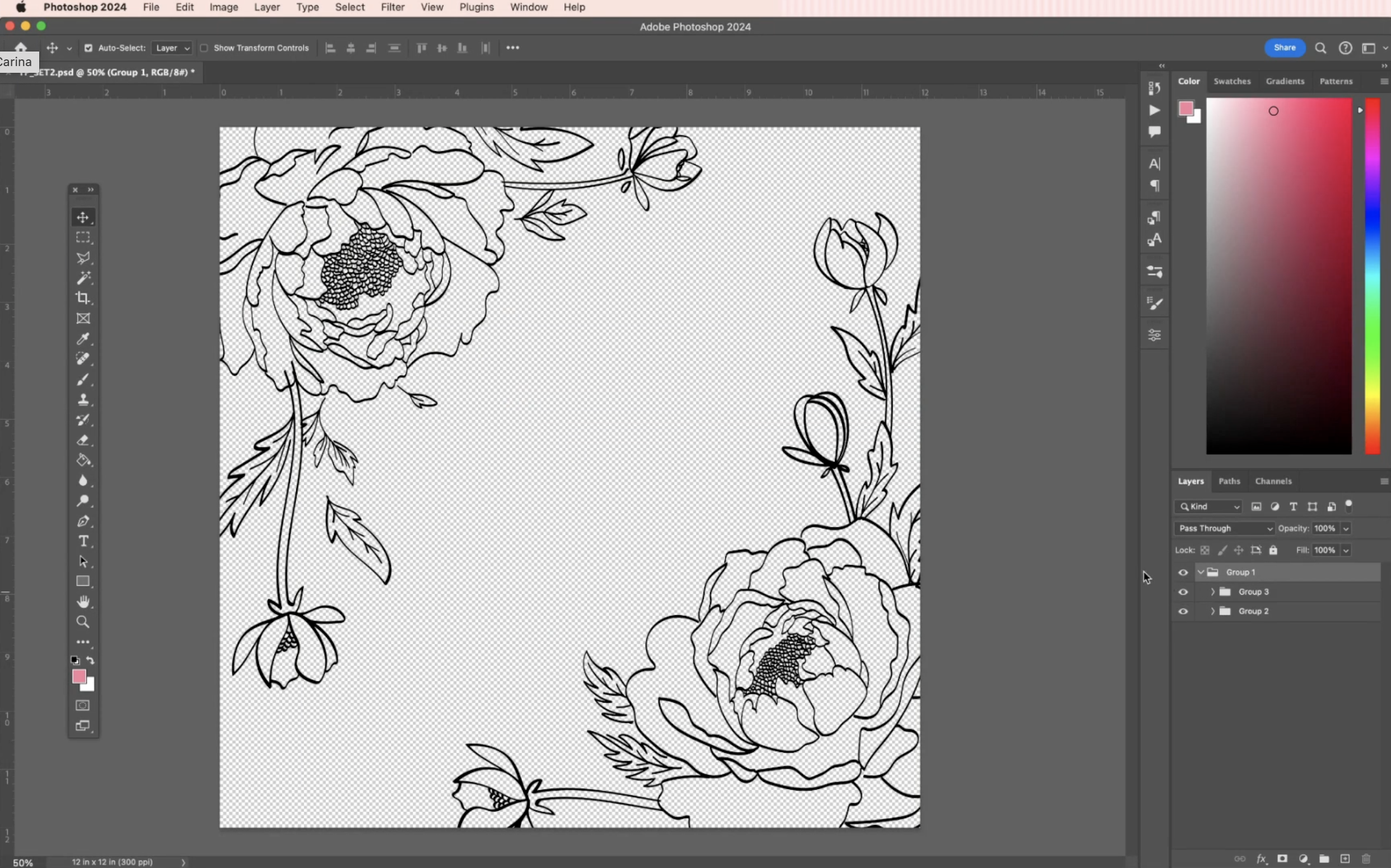Enable Quick Mask mode
The width and height of the screenshot is (1391, 868).
click(x=83, y=706)
